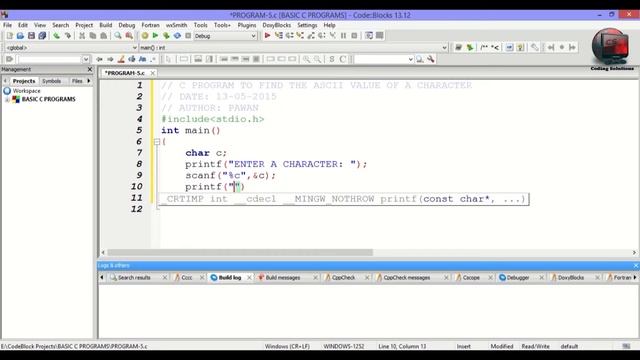Open the Build menu
The height and width of the screenshot is (360, 640).
pyautogui.click(x=106, y=25)
